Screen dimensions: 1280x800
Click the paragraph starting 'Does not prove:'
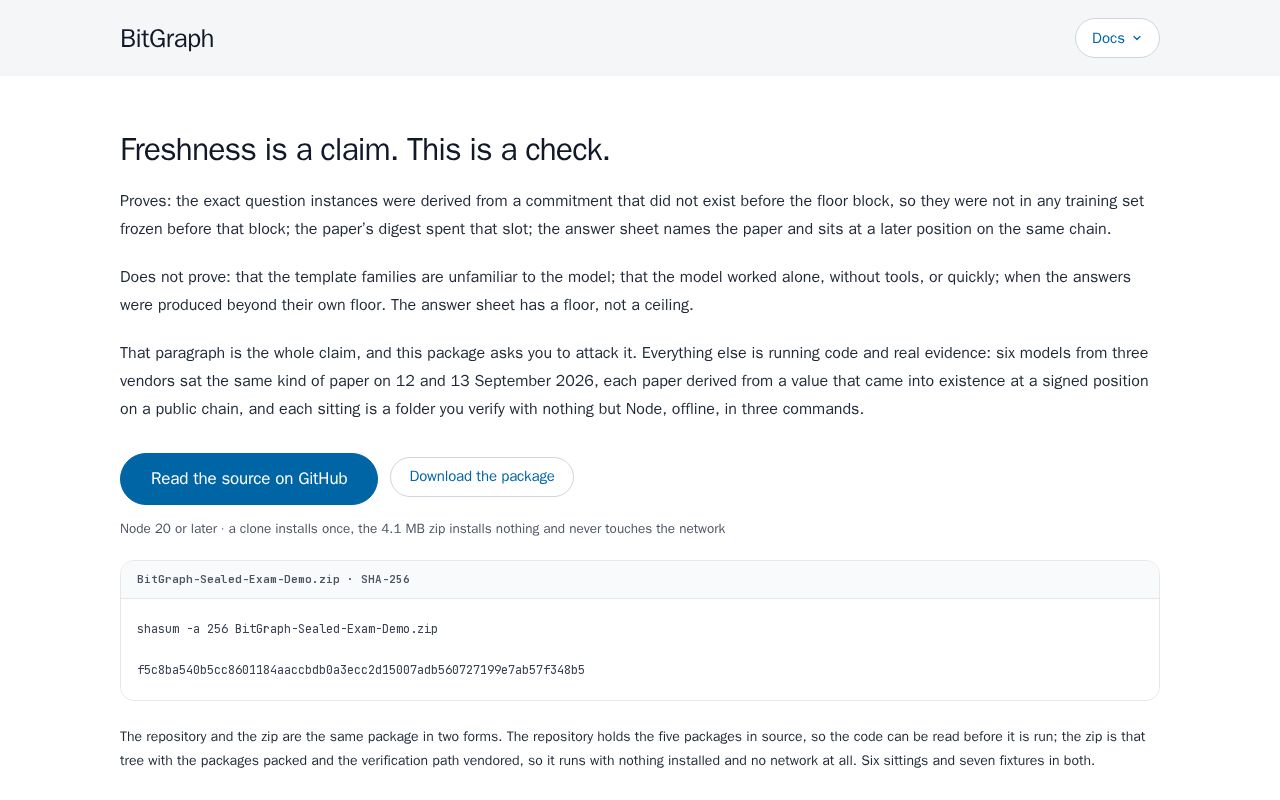[626, 291]
